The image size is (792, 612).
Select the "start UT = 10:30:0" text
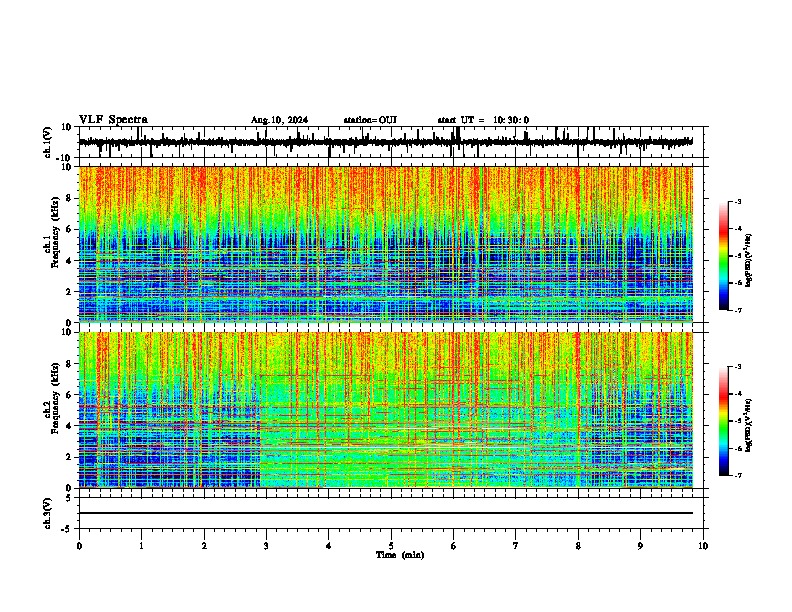tap(483, 120)
